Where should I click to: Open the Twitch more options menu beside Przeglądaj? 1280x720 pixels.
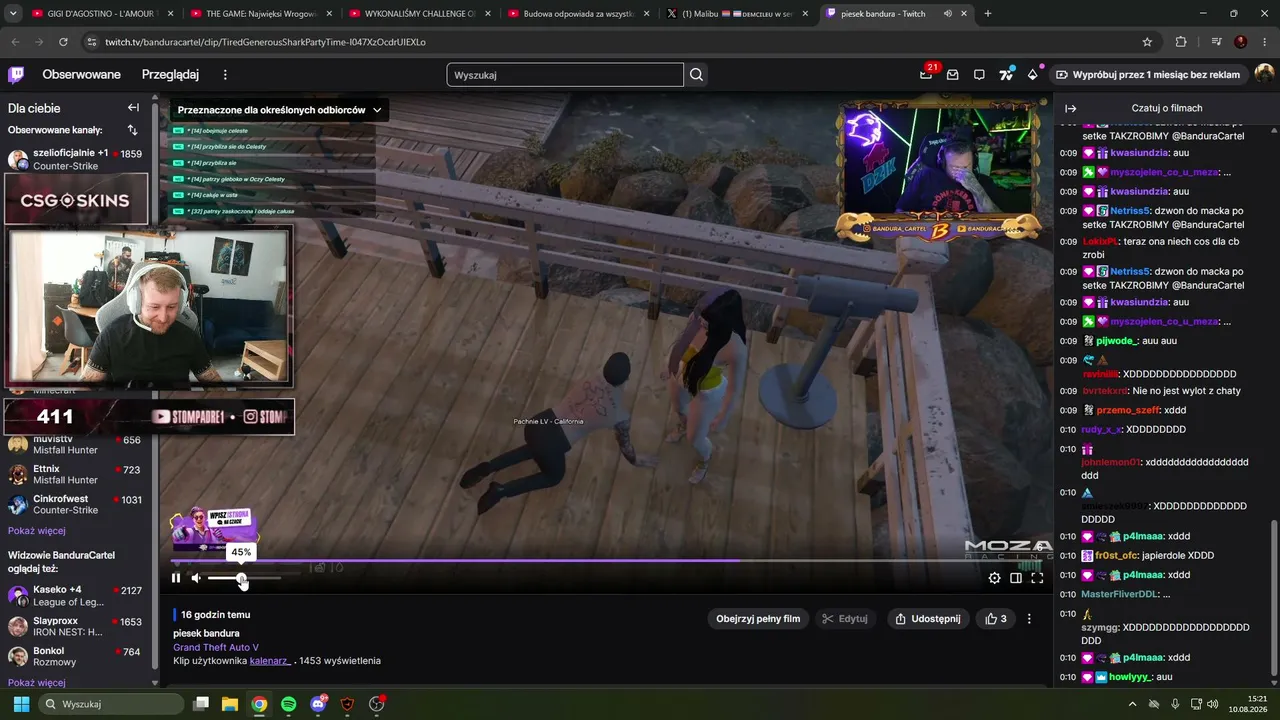pyautogui.click(x=225, y=75)
